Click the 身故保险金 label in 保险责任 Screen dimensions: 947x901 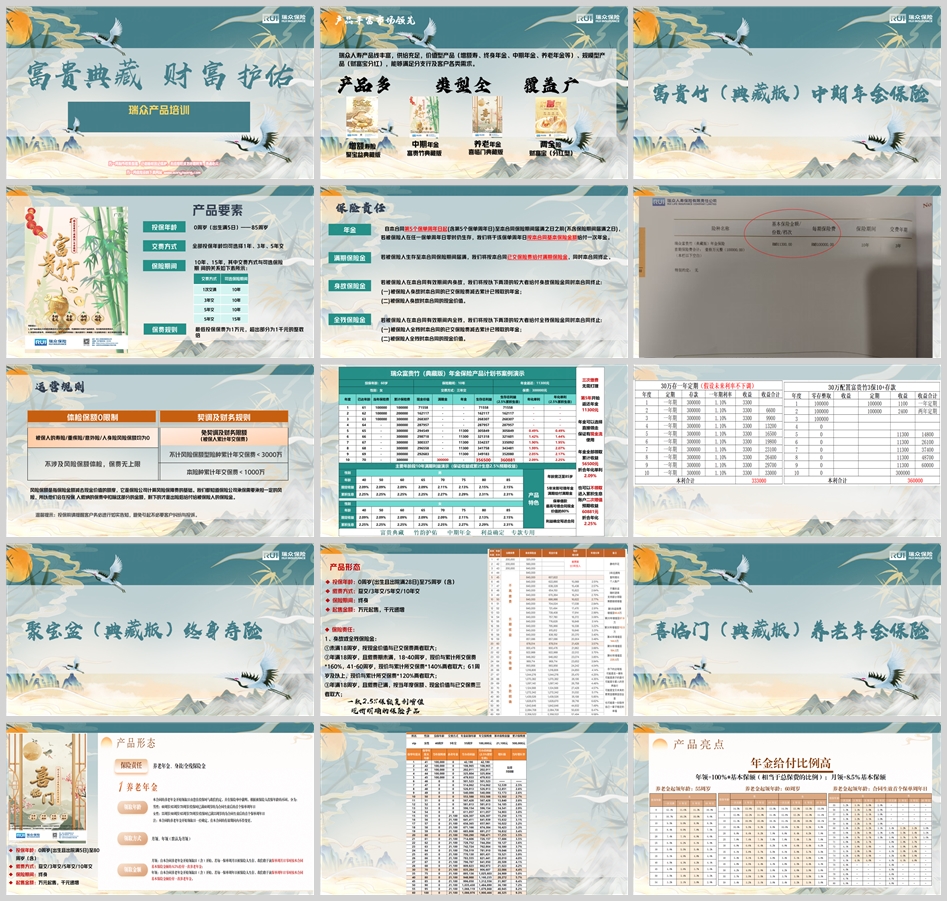tap(350, 286)
